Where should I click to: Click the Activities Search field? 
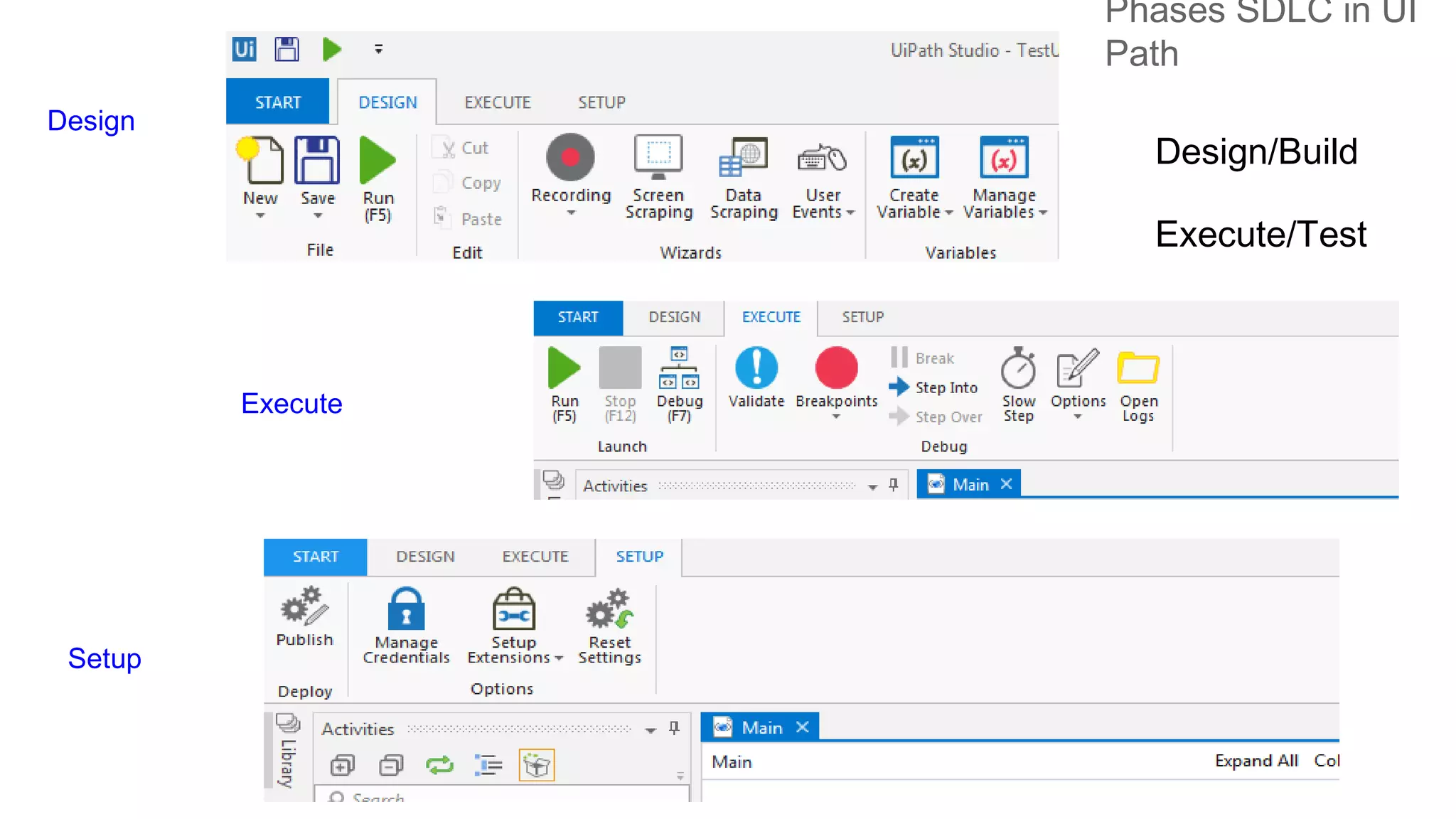coord(502,794)
